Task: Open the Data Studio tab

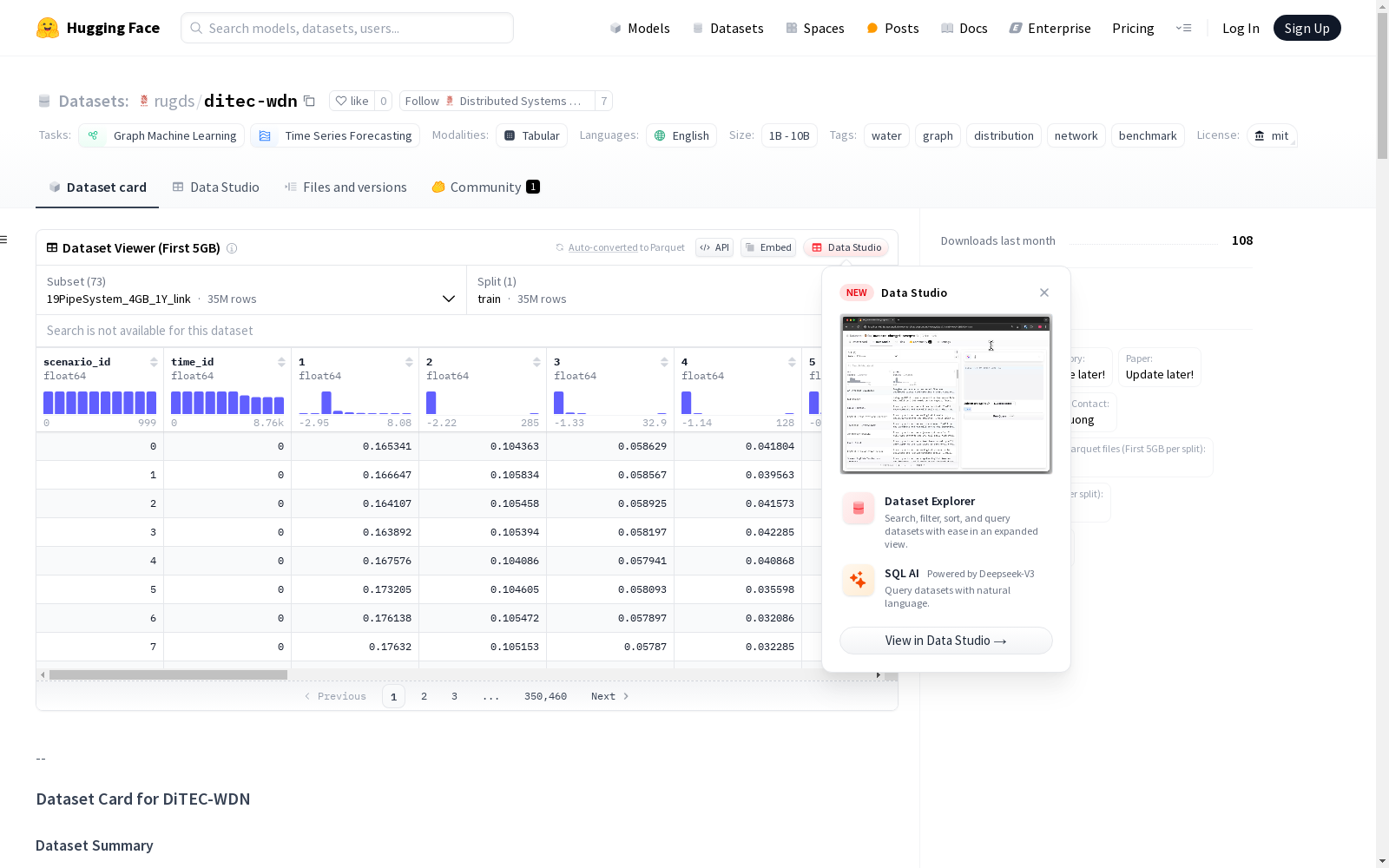Action: pyautogui.click(x=215, y=187)
